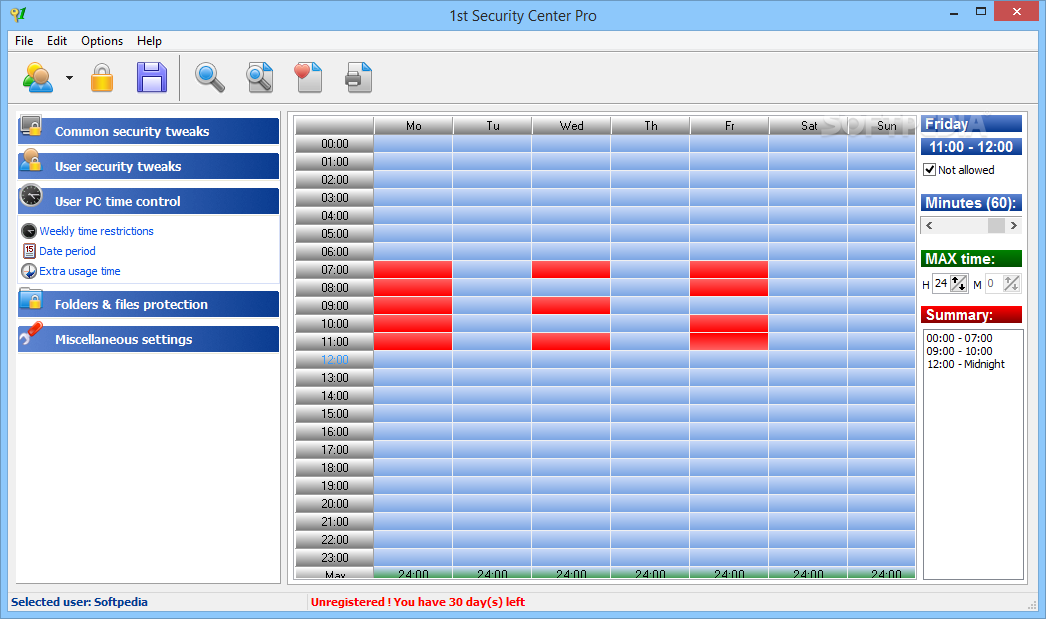Click the padlock icon in the toolbar

coord(101,77)
